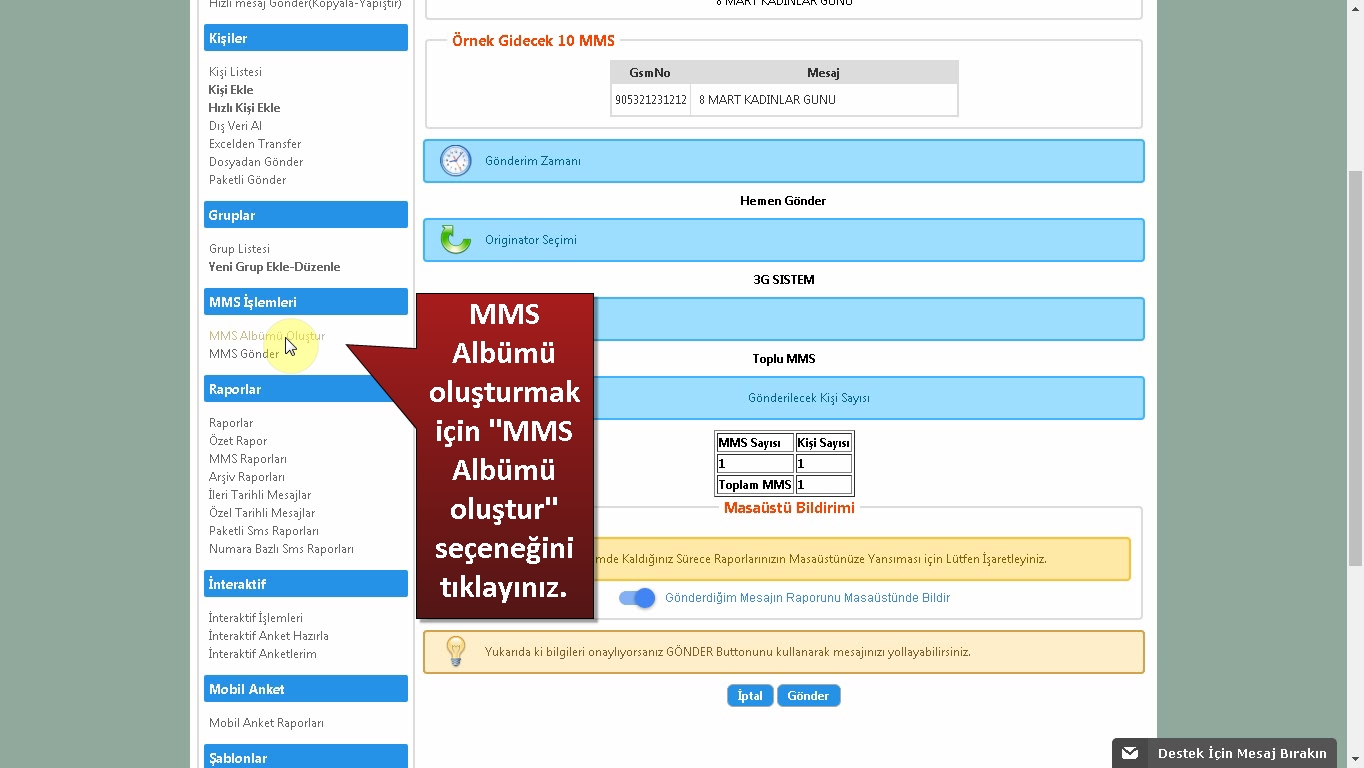Expand the Gönderim Zamanı section
Image resolution: width=1364 pixels, height=768 pixels.
(x=532, y=161)
